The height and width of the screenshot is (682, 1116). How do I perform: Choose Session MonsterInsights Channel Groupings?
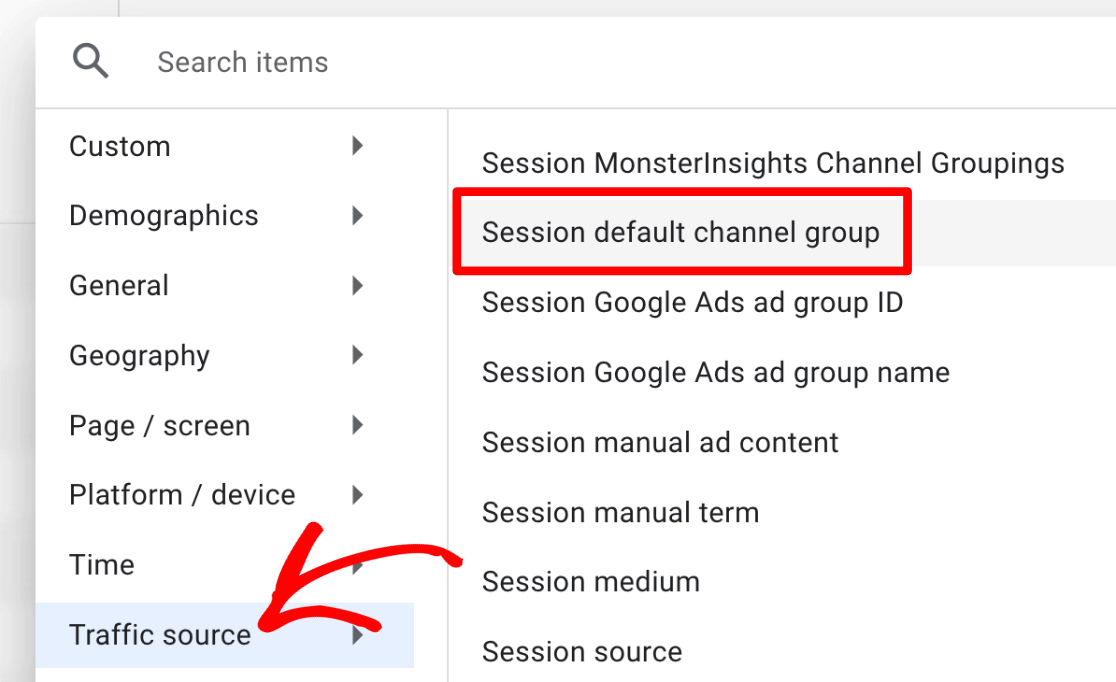pos(773,162)
